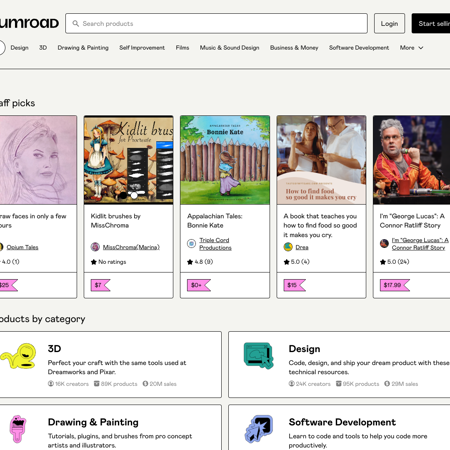
Task: Click the 89K products icon
Action: tap(97, 384)
